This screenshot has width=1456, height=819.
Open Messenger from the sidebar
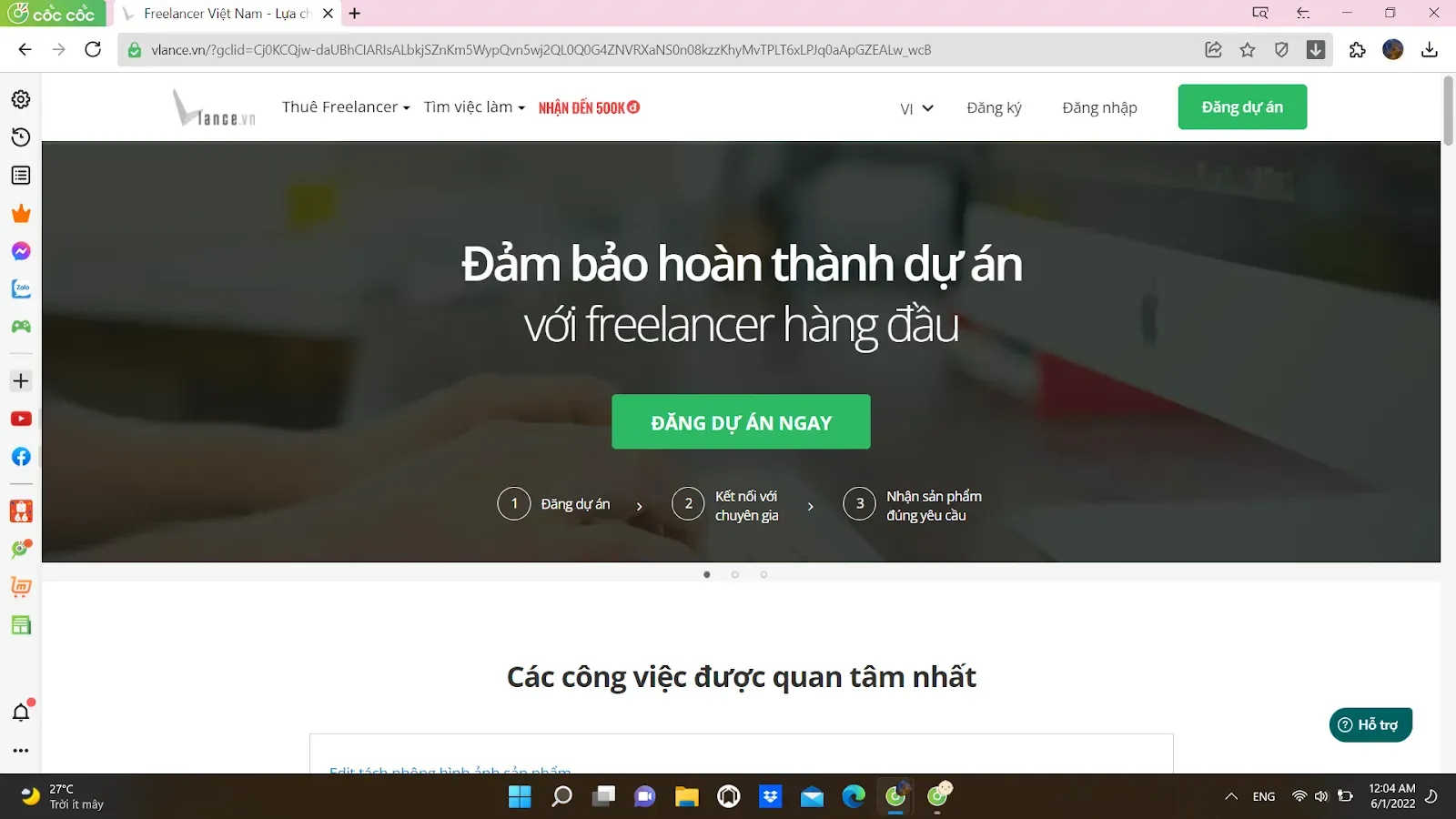coord(20,250)
